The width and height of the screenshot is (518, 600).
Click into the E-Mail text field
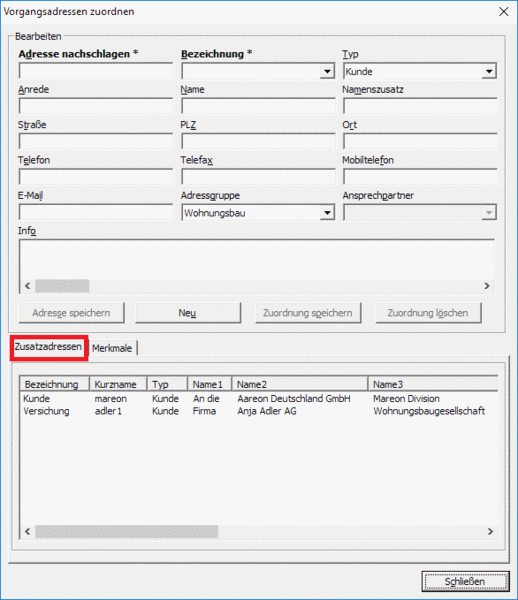pyautogui.click(x=96, y=213)
